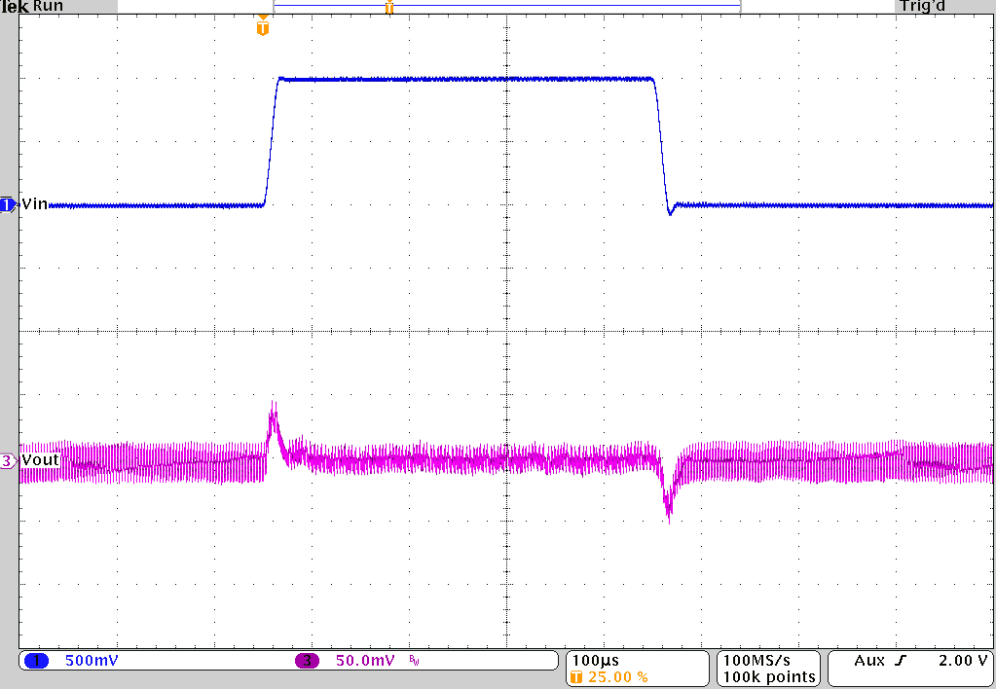Select the blue CH1 badge in the readout bar
Image resolution: width=996 pixels, height=689 pixels.
[36, 660]
